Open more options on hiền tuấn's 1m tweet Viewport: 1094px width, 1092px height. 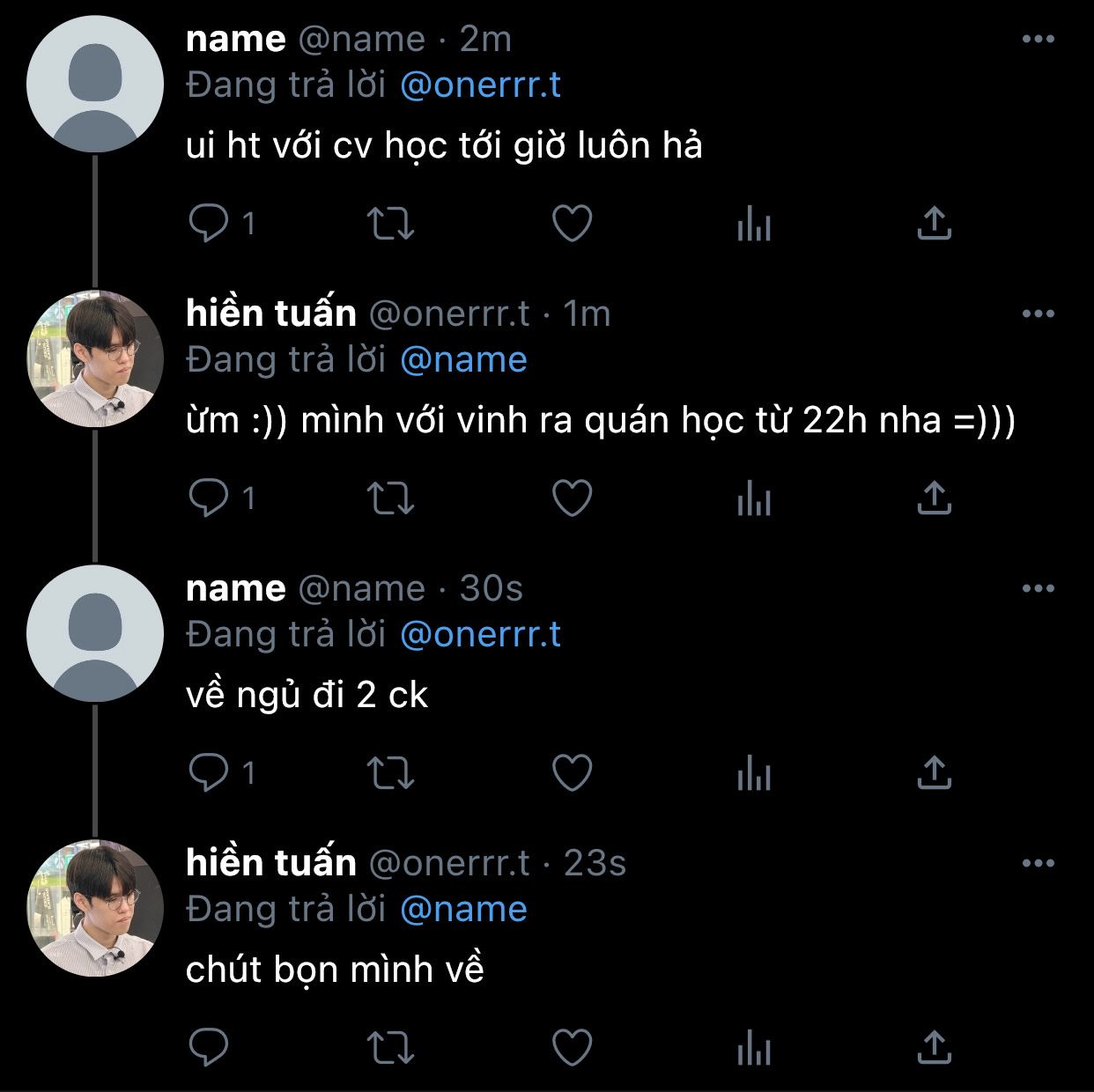(x=1038, y=314)
